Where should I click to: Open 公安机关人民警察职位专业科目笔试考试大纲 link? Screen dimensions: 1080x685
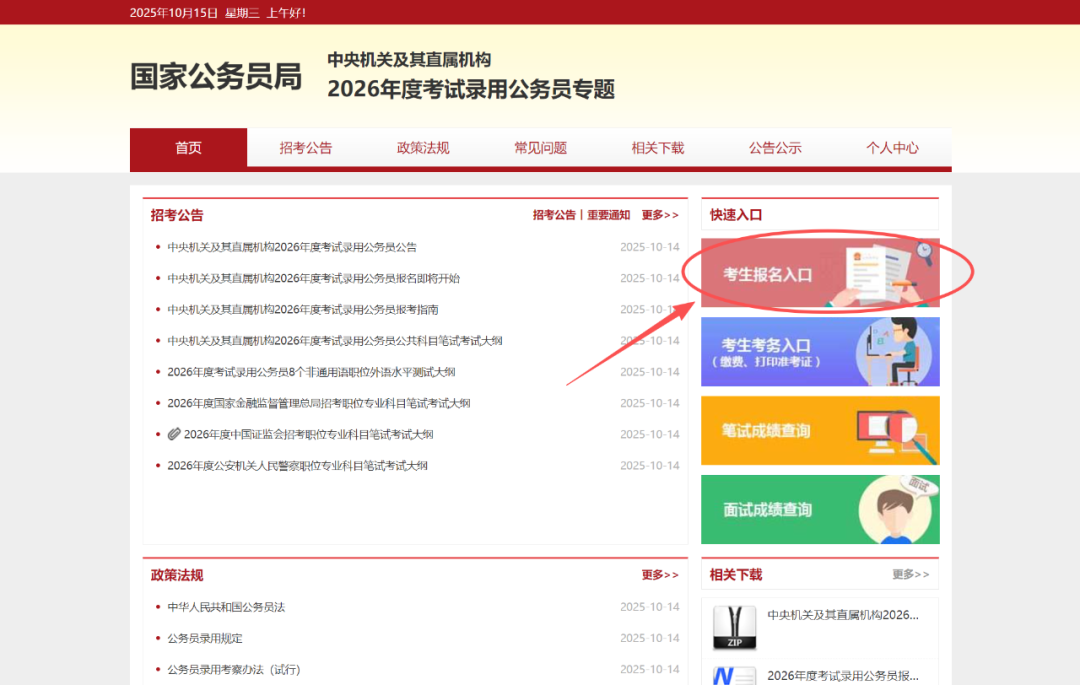pyautogui.click(x=297, y=466)
